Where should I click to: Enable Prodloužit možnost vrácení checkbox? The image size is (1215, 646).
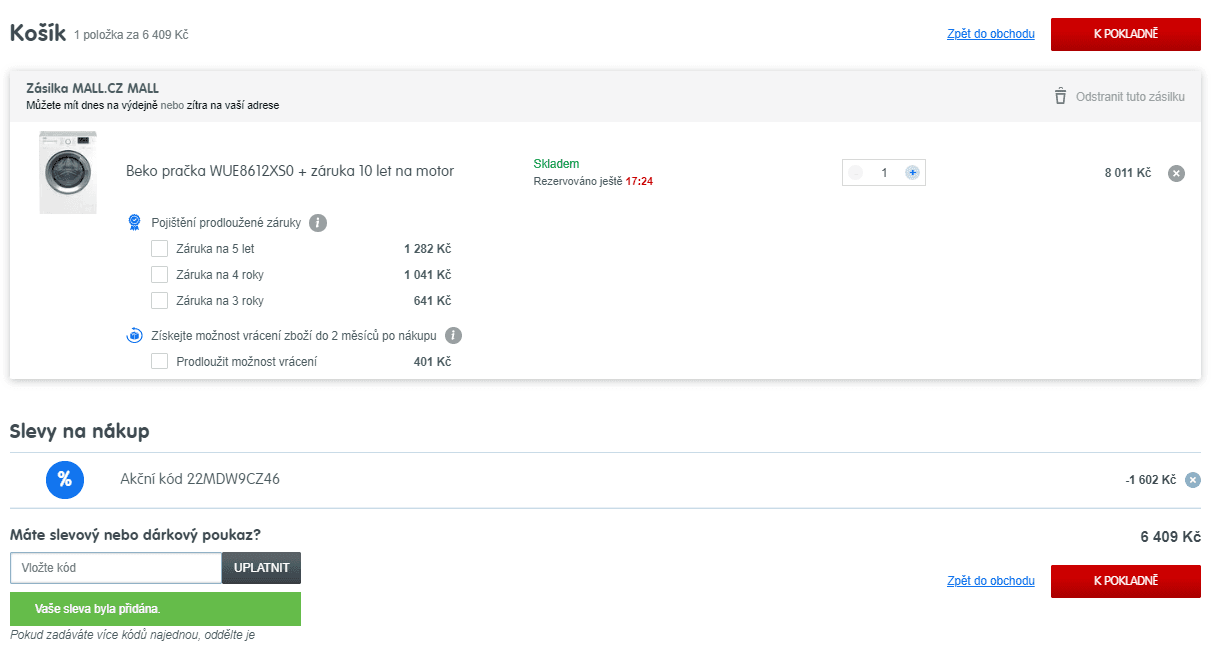[x=159, y=362]
